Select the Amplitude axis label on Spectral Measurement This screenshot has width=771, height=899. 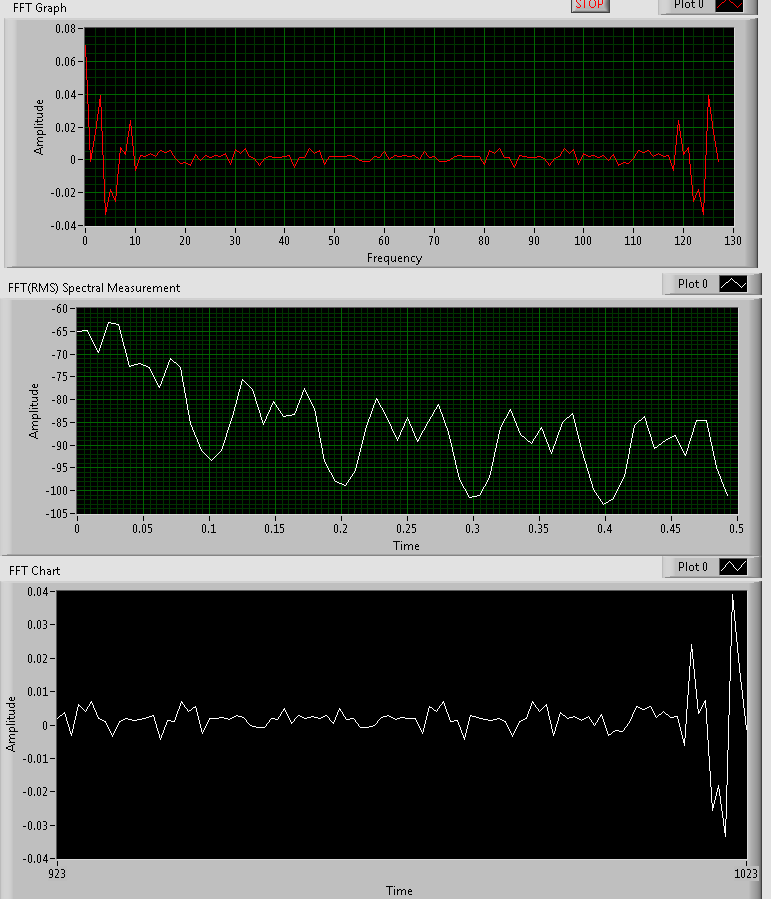click(34, 411)
